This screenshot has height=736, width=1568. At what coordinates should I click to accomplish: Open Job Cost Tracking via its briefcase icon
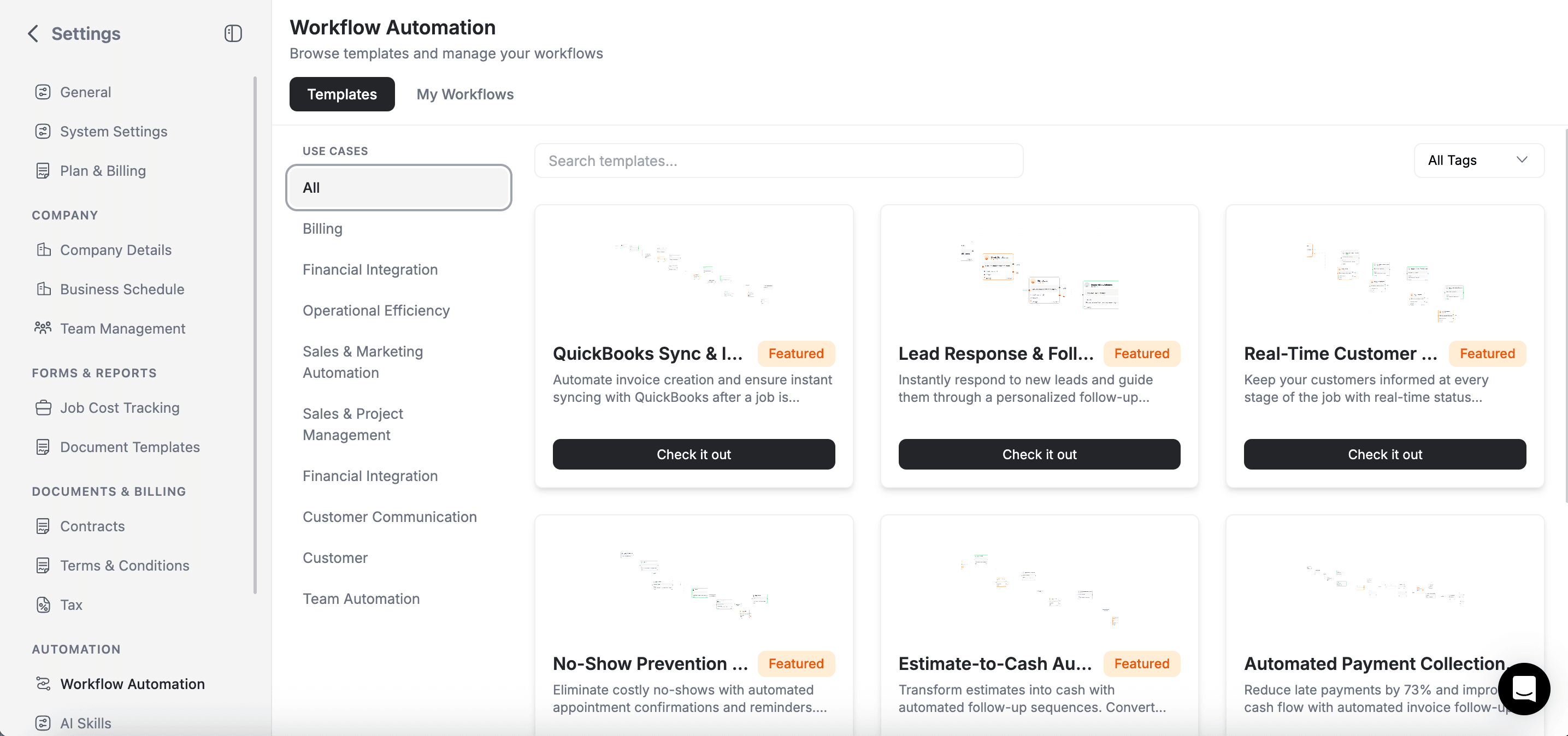(43, 407)
